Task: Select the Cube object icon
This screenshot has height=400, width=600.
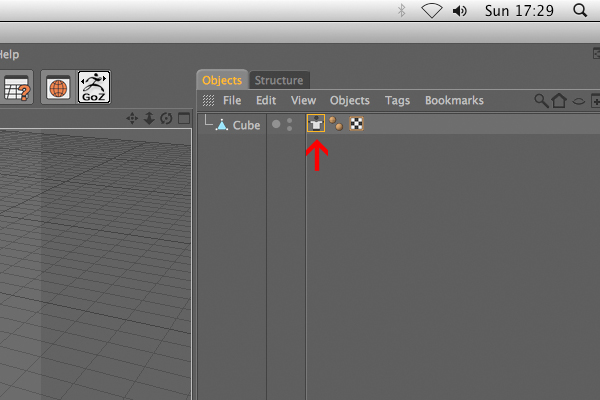Action: (222, 124)
